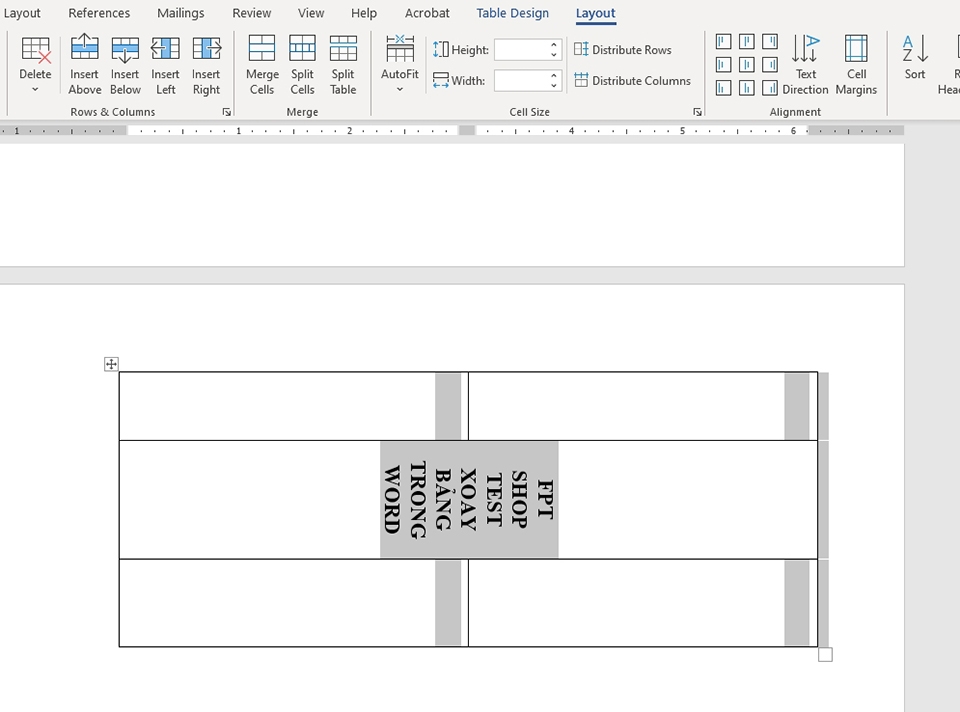Click the bottom-left table cell
This screenshot has width=960, height=712.
coord(293,603)
